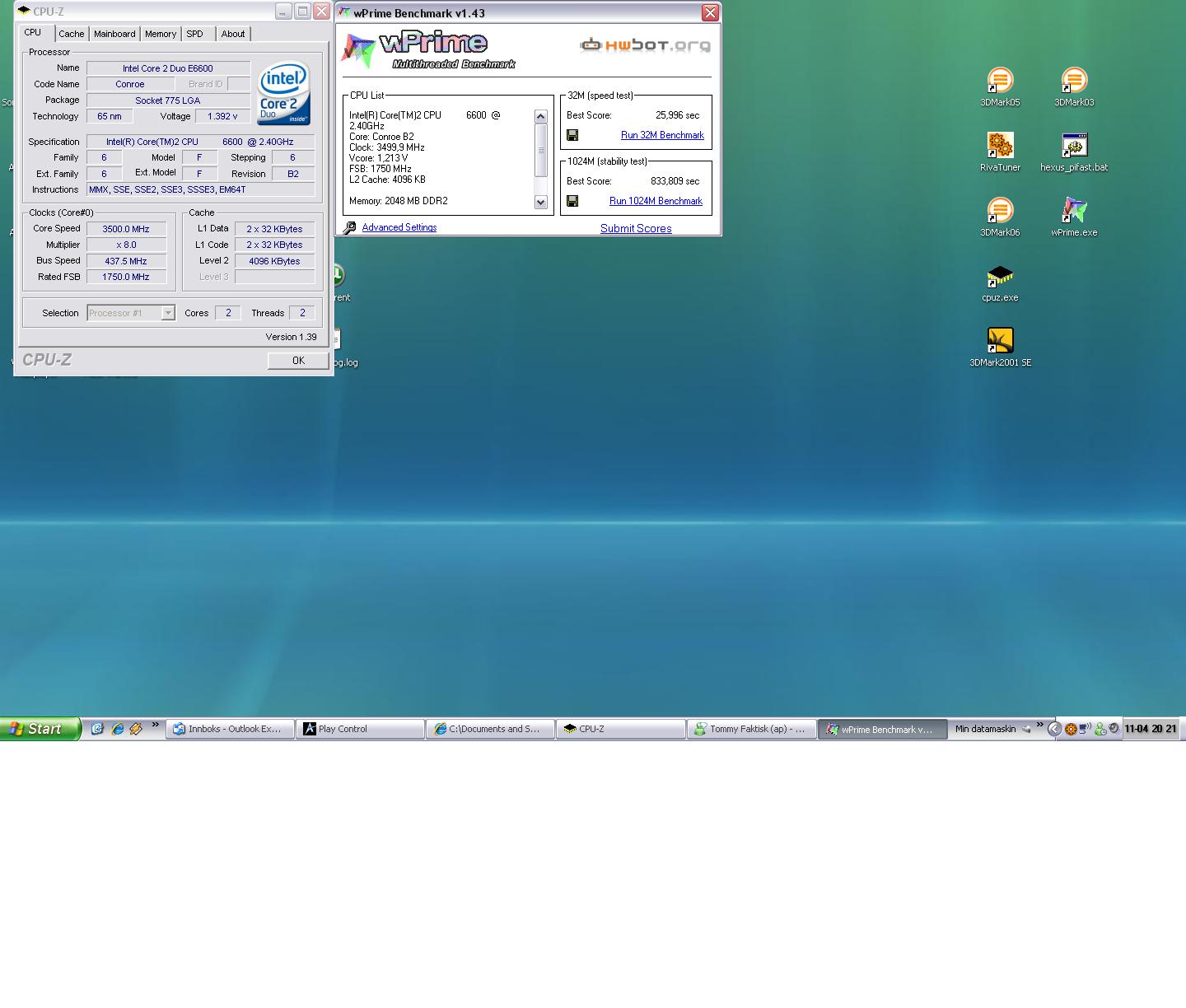Click the taskbar clock 11-04 20 21

[1150, 729]
